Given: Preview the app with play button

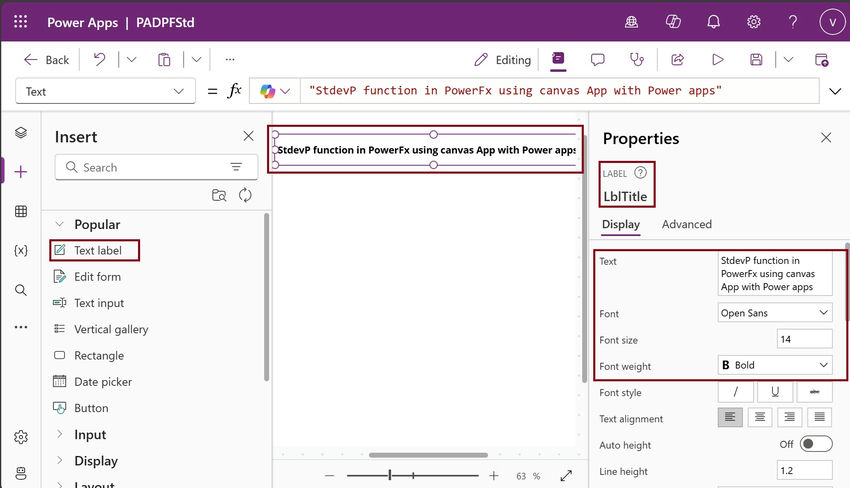Looking at the screenshot, I should [717, 60].
